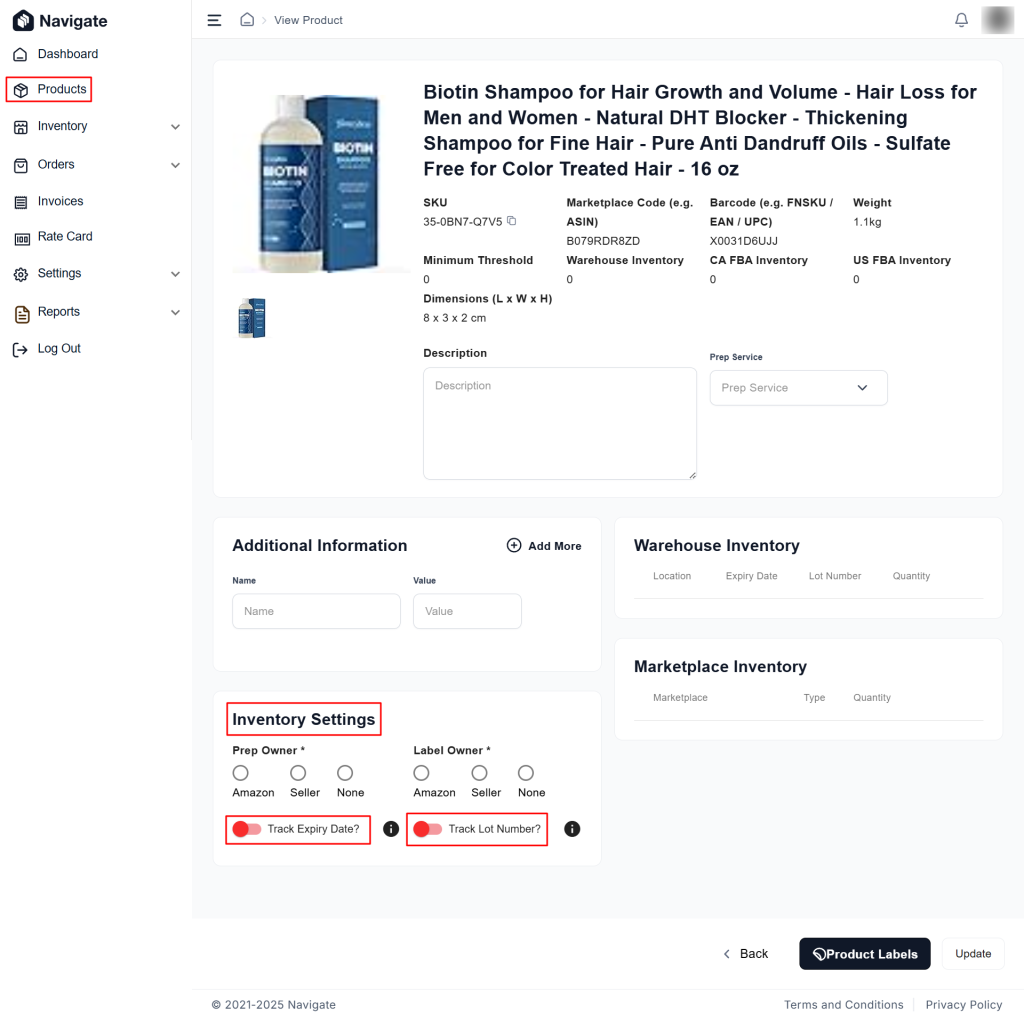The width and height of the screenshot is (1024, 1022).
Task: Expand the Inventory submenu chevron
Action: (x=175, y=127)
